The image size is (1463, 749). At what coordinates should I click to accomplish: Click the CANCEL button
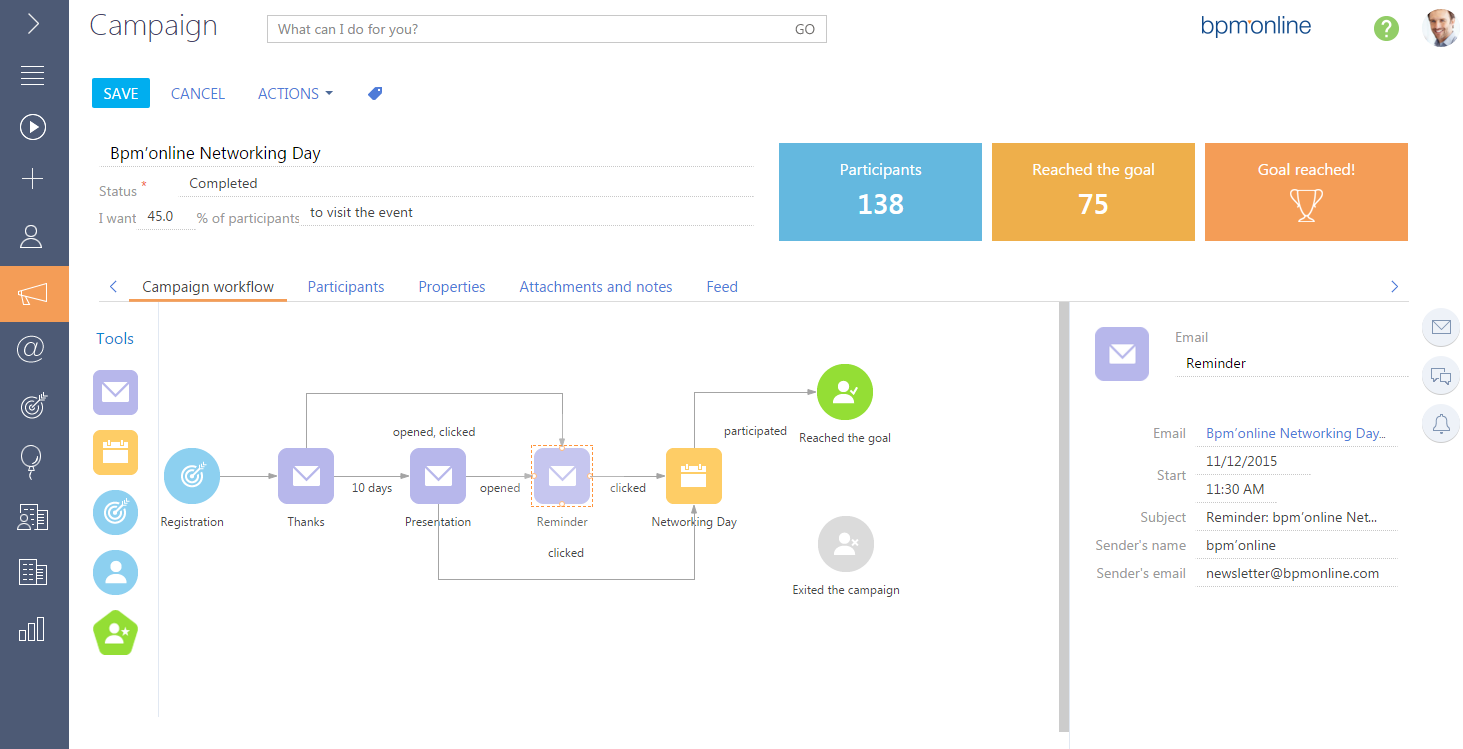click(198, 93)
